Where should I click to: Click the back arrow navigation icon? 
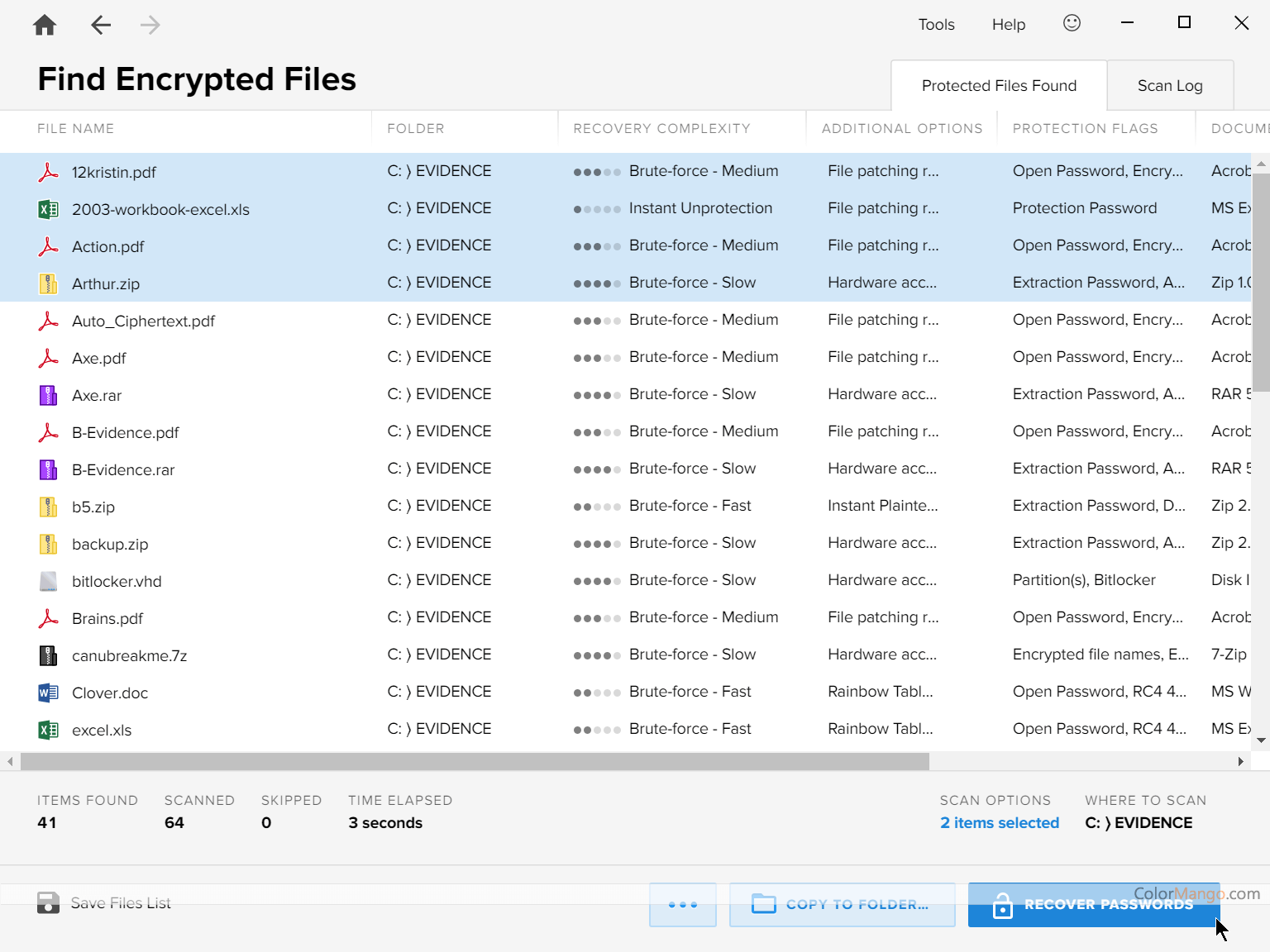click(101, 25)
